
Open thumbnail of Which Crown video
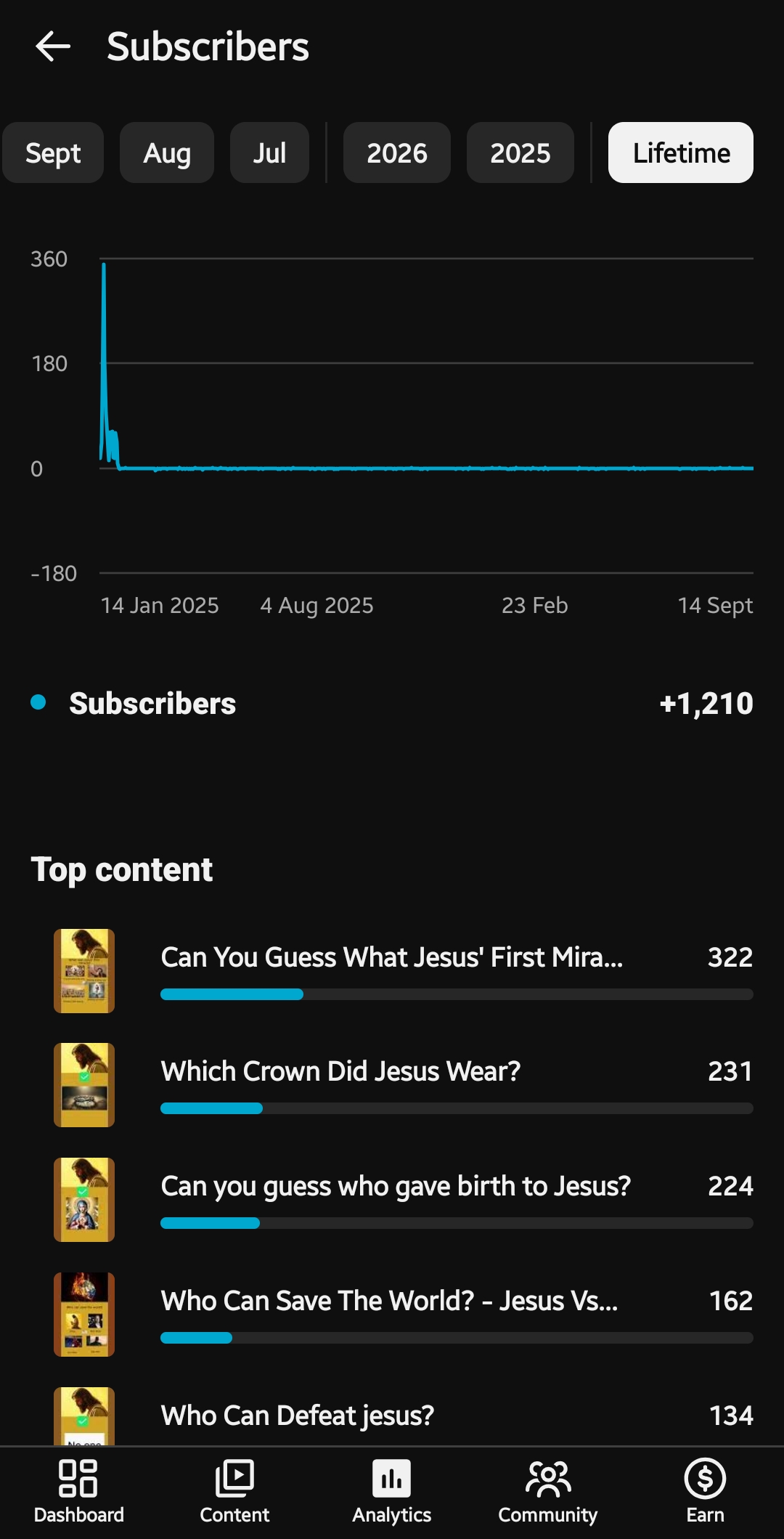(x=84, y=1085)
